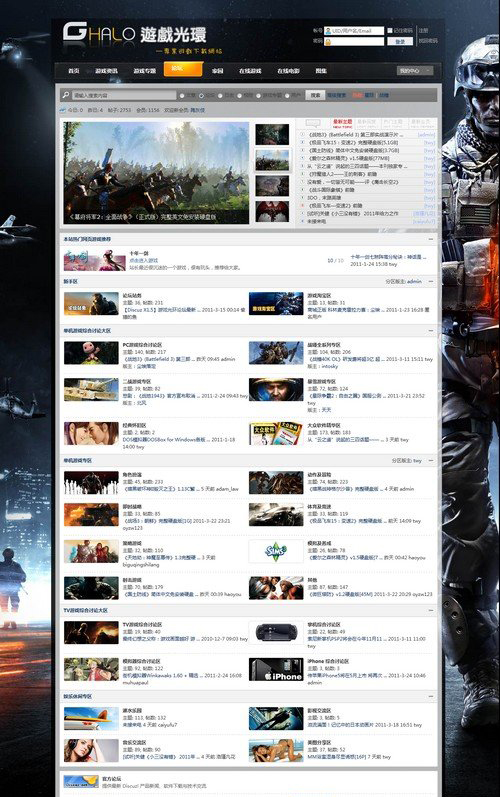The image size is (500, 797).
Task: Open the main Shogun 2 slideshow image
Action: pyautogui.click(x=156, y=173)
